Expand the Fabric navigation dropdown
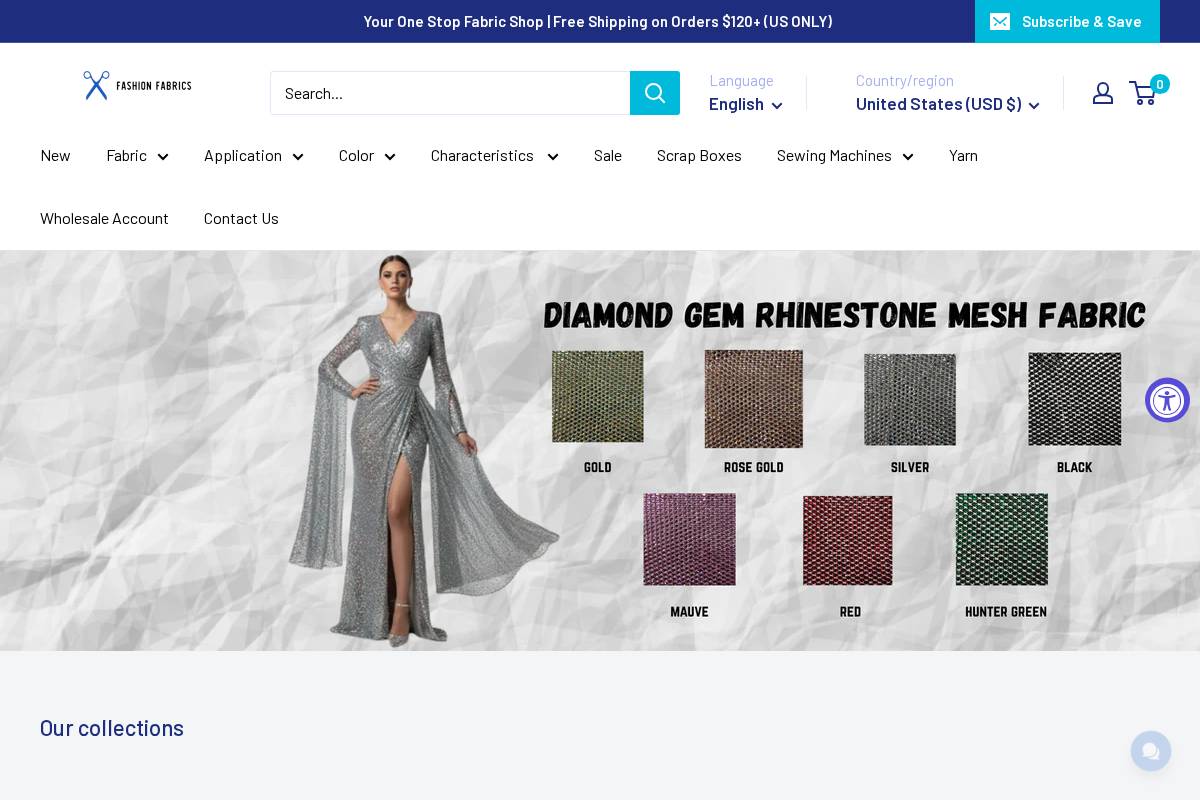This screenshot has width=1200, height=800. click(137, 156)
